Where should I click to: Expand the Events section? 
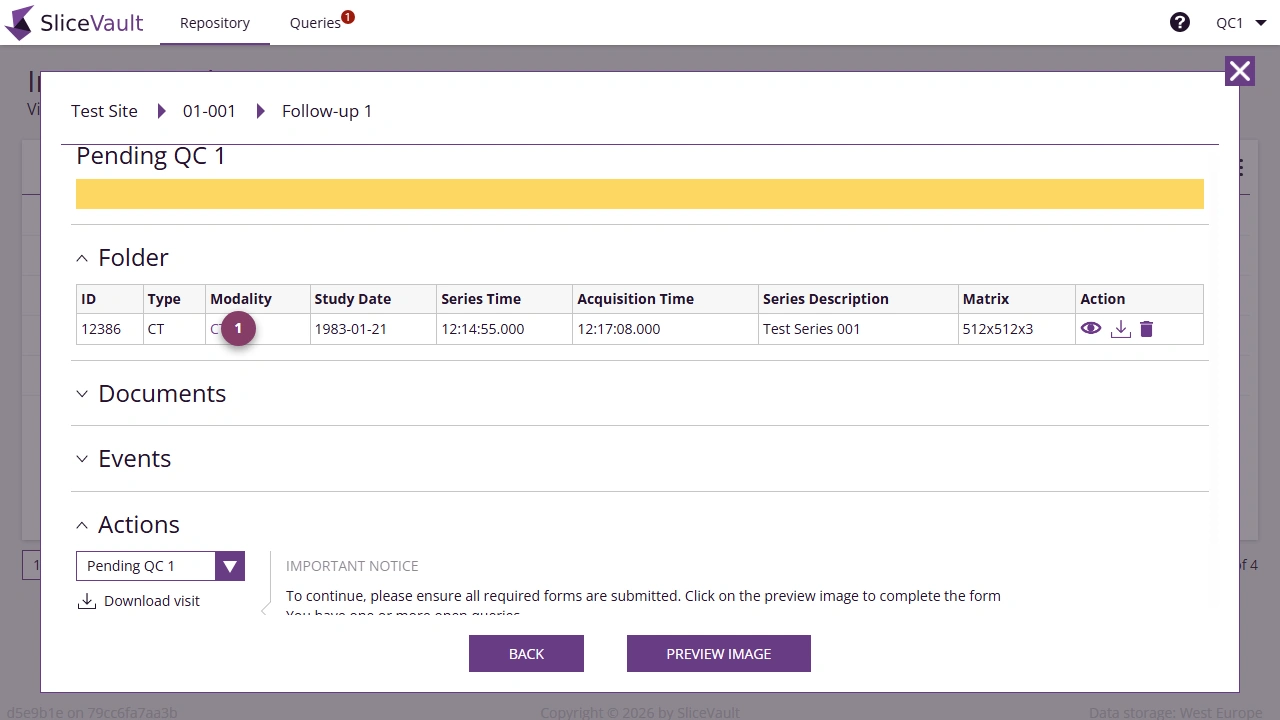click(x=82, y=459)
